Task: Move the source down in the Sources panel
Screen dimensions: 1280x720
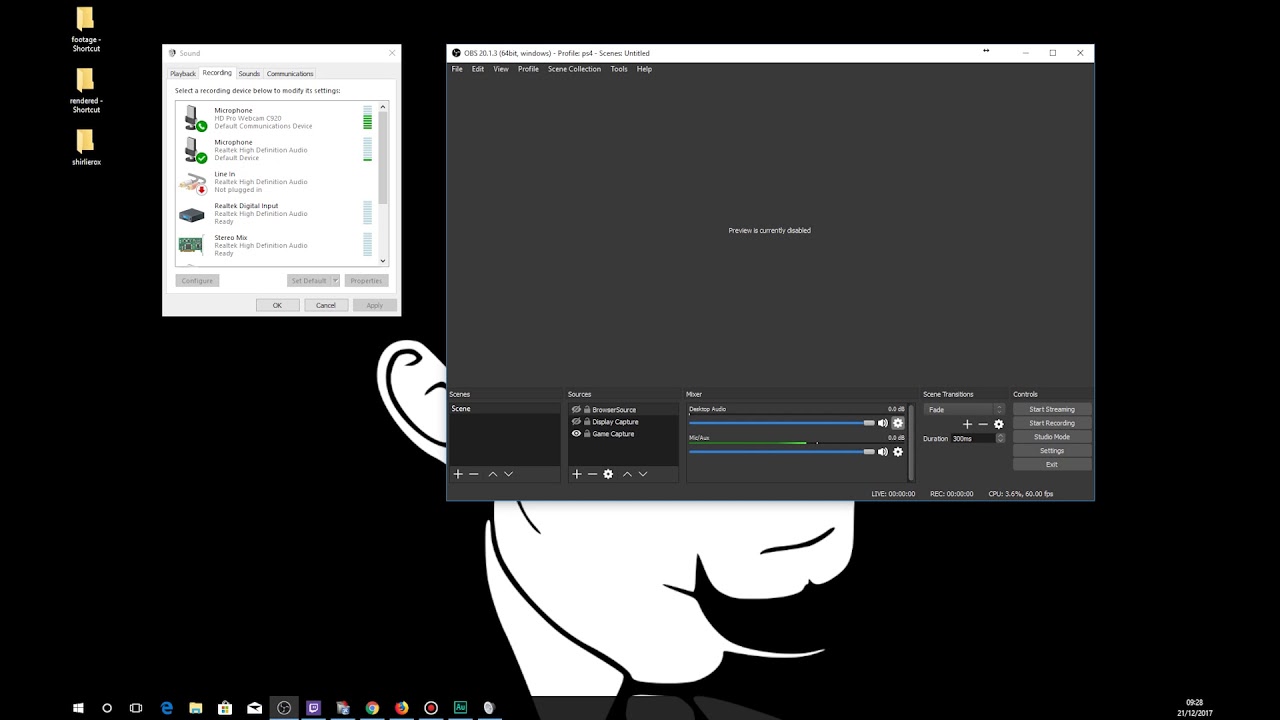Action: 642,474
